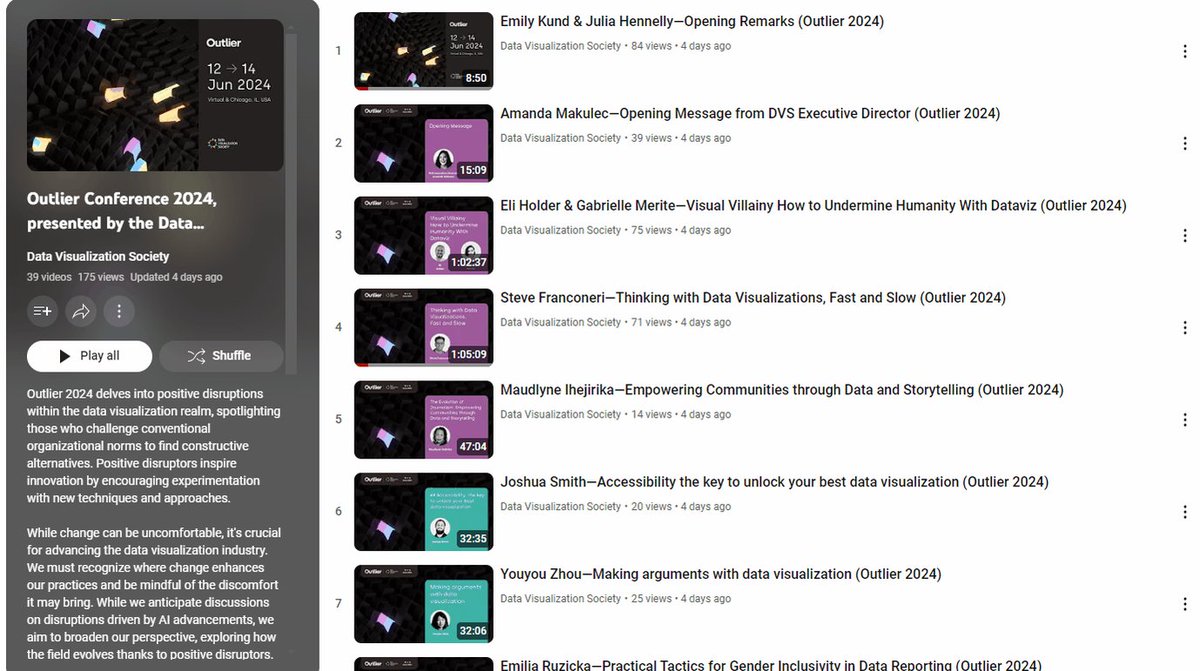Open Eli Holder & Gabrielle Merite video title
This screenshot has height=671, width=1200.
[x=813, y=205]
